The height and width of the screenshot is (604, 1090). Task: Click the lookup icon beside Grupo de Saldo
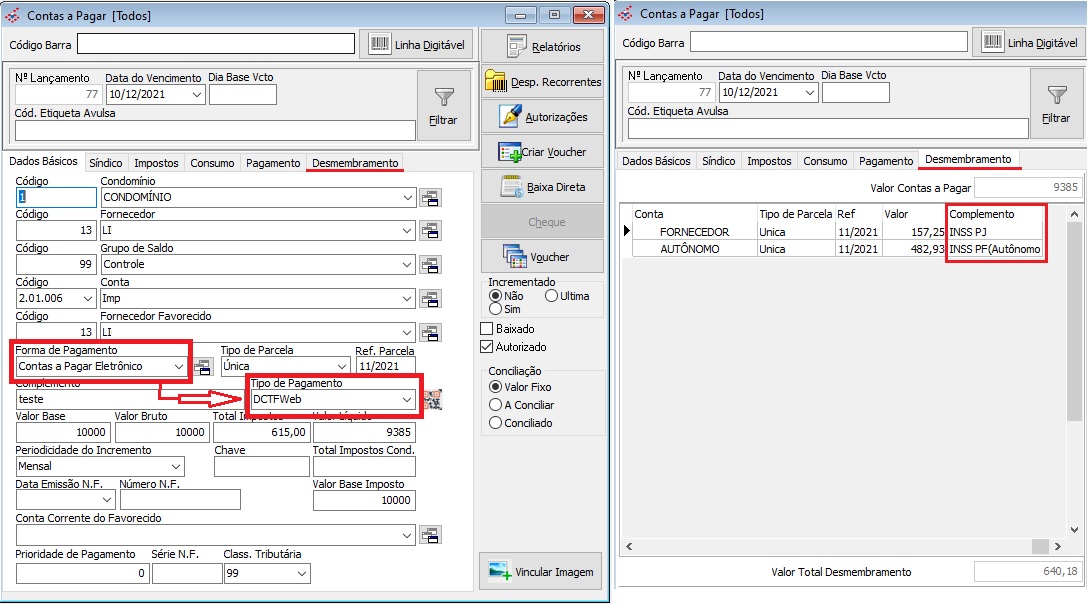[x=430, y=265]
